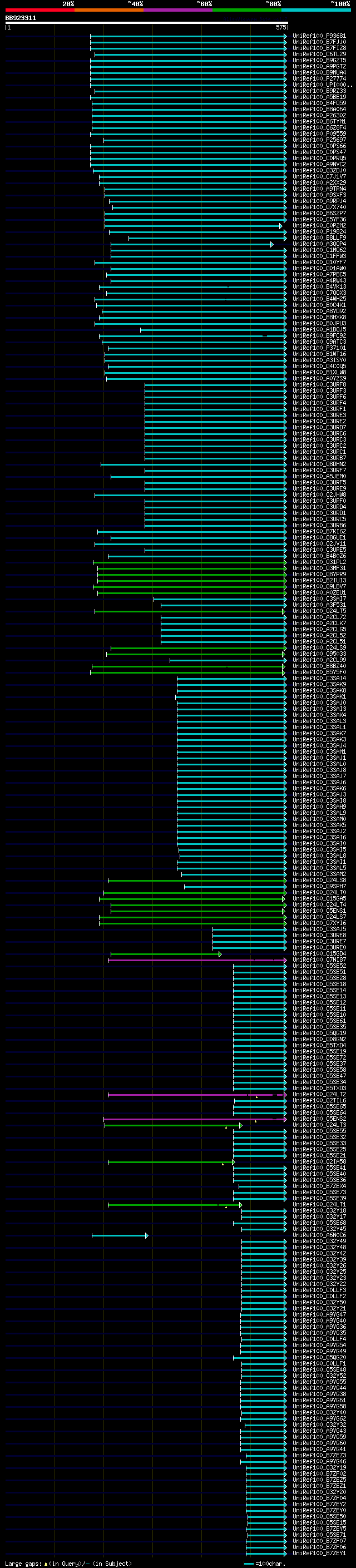
Task: Click the UniRef100_Q24LS9 label
Action: [319, 648]
